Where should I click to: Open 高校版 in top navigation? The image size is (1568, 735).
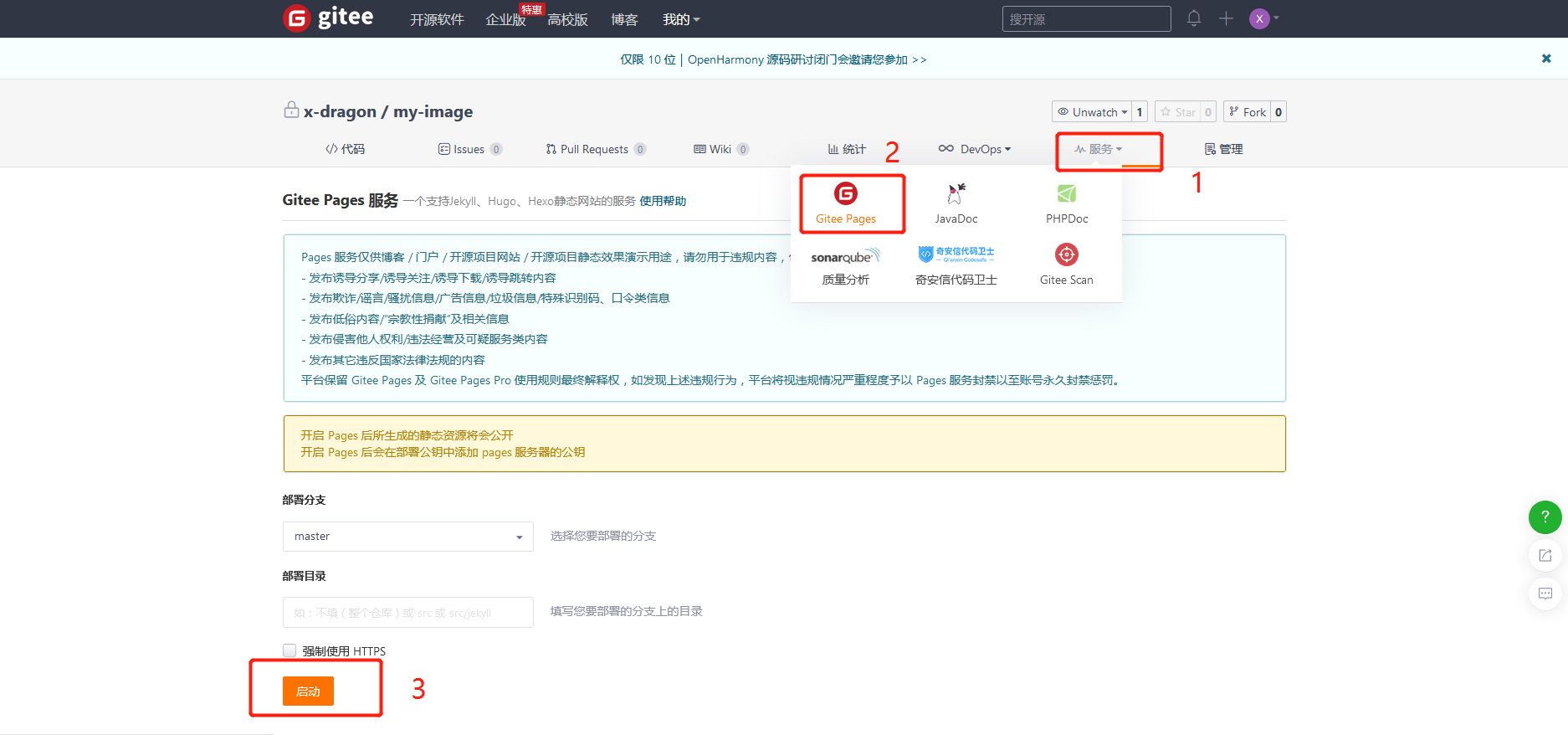point(567,19)
